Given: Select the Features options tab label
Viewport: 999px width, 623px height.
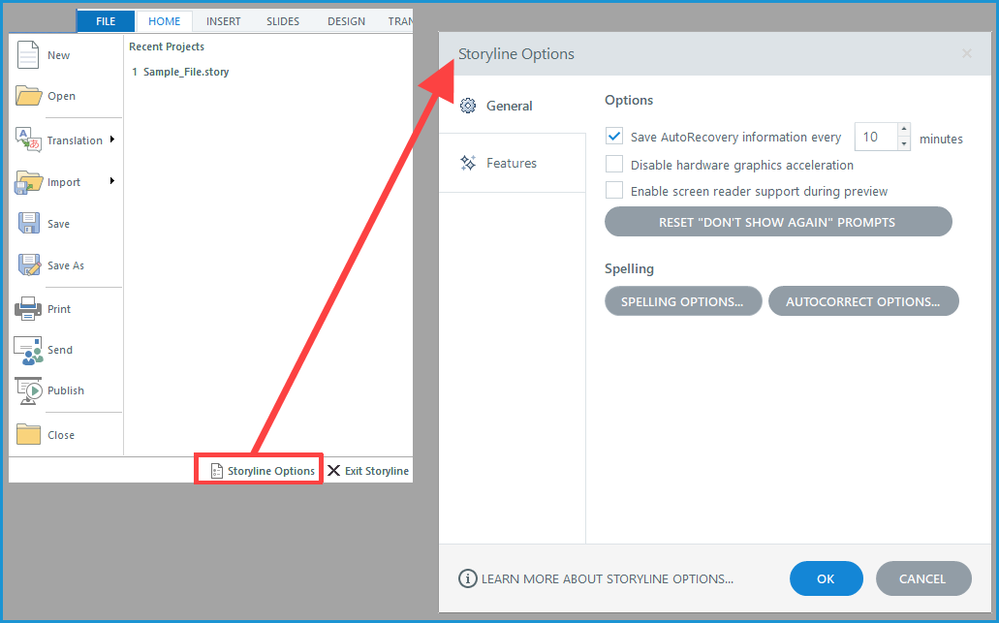Looking at the screenshot, I should click(512, 163).
